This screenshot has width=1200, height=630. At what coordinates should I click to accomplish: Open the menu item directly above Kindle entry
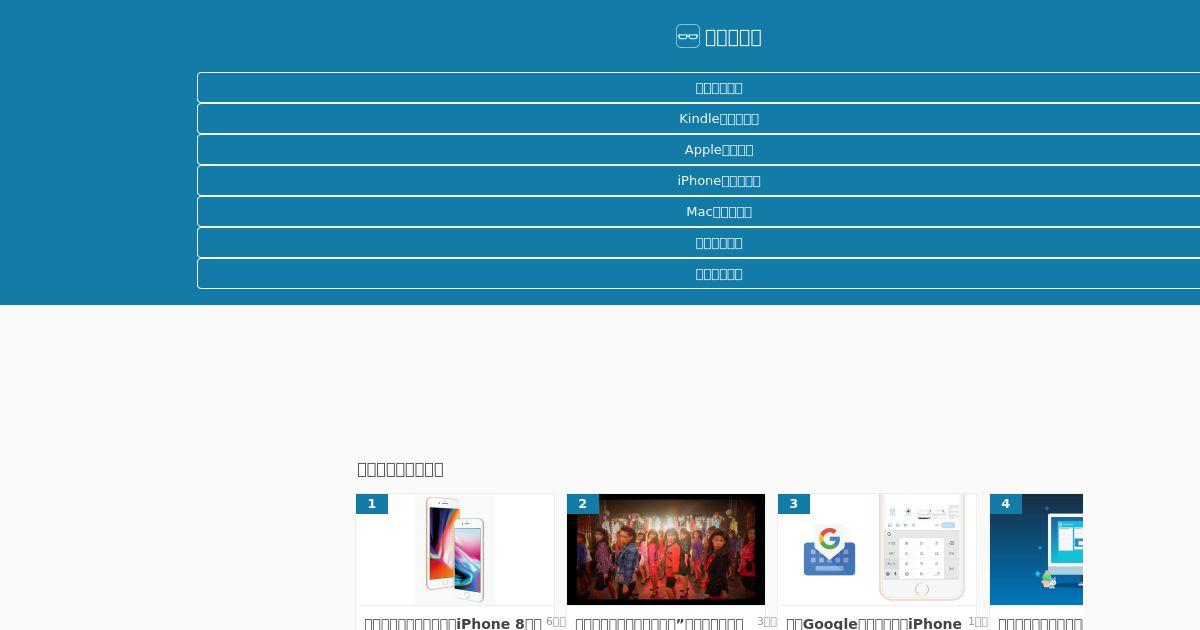click(x=719, y=88)
